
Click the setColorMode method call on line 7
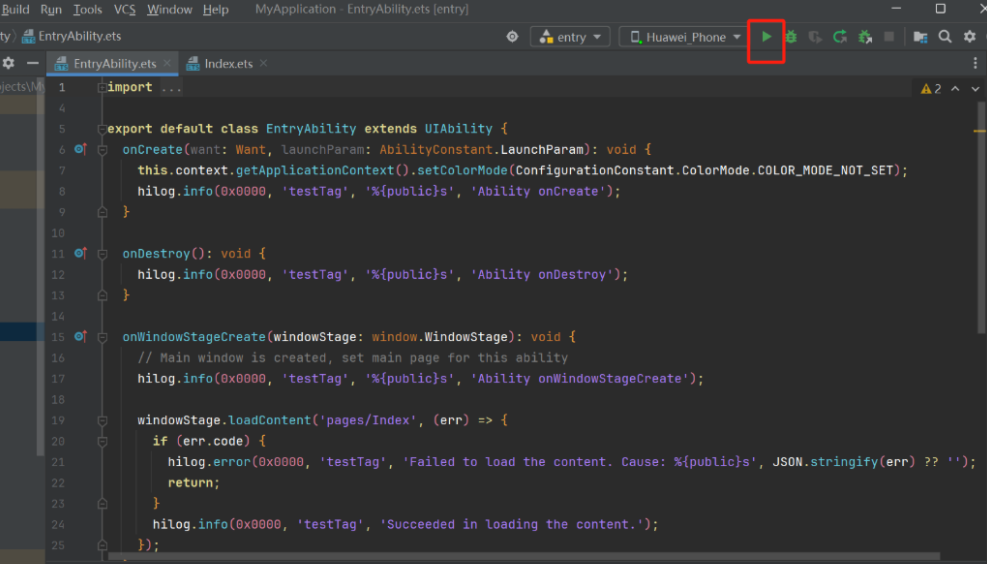[463, 170]
